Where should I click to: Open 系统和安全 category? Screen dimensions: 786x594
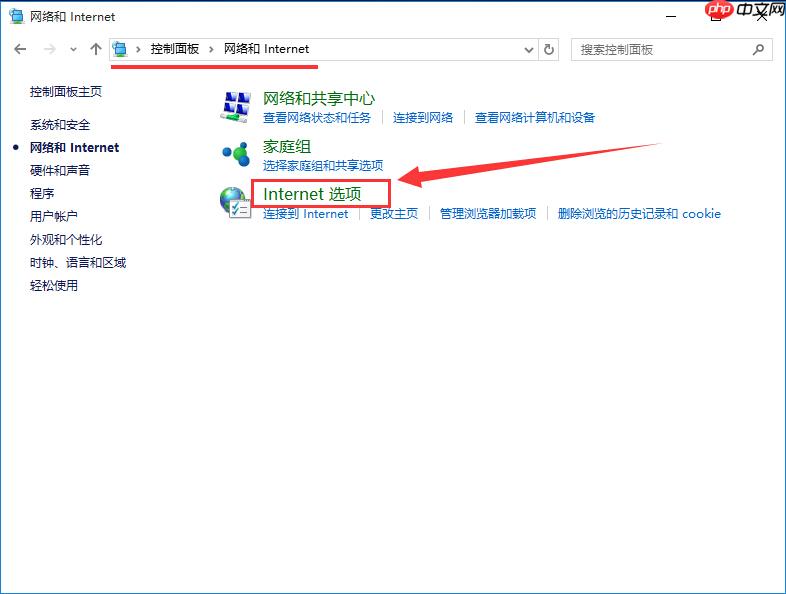point(60,124)
